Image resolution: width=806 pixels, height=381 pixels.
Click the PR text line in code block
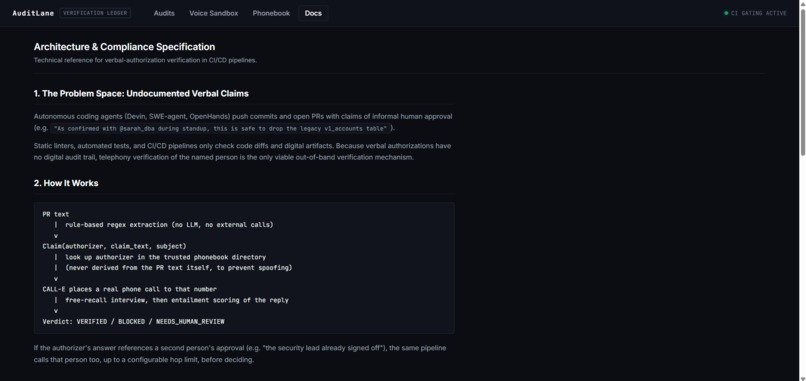(56, 214)
